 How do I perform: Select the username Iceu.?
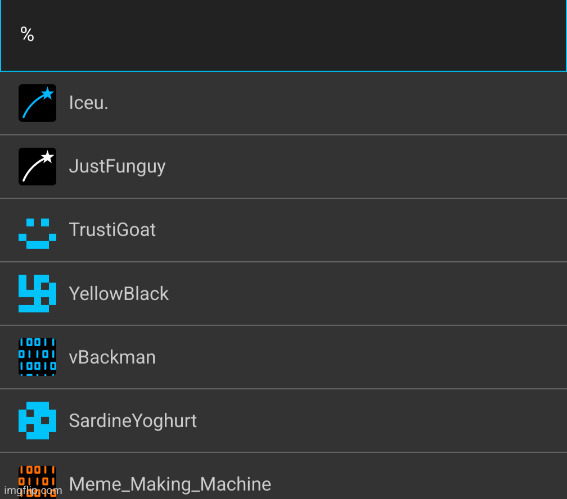click(89, 103)
